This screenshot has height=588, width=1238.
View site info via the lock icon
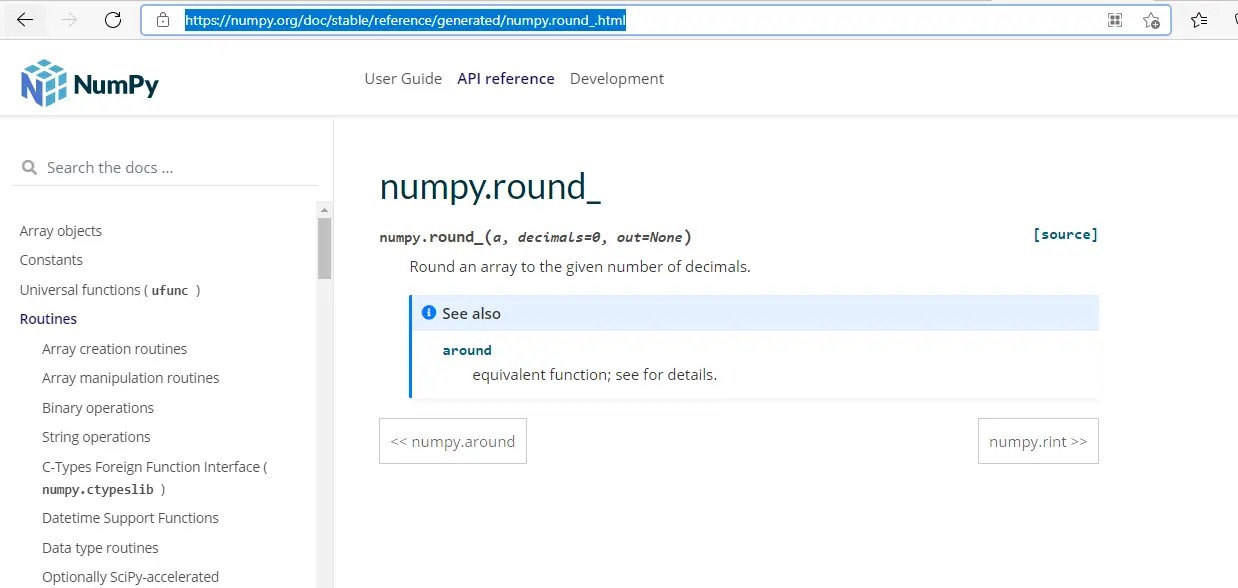point(163,20)
